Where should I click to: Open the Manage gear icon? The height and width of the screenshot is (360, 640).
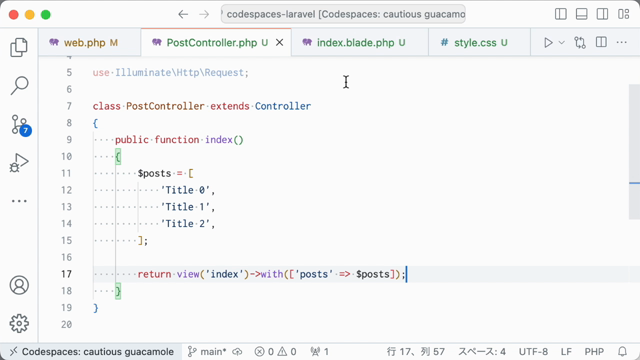point(19,323)
